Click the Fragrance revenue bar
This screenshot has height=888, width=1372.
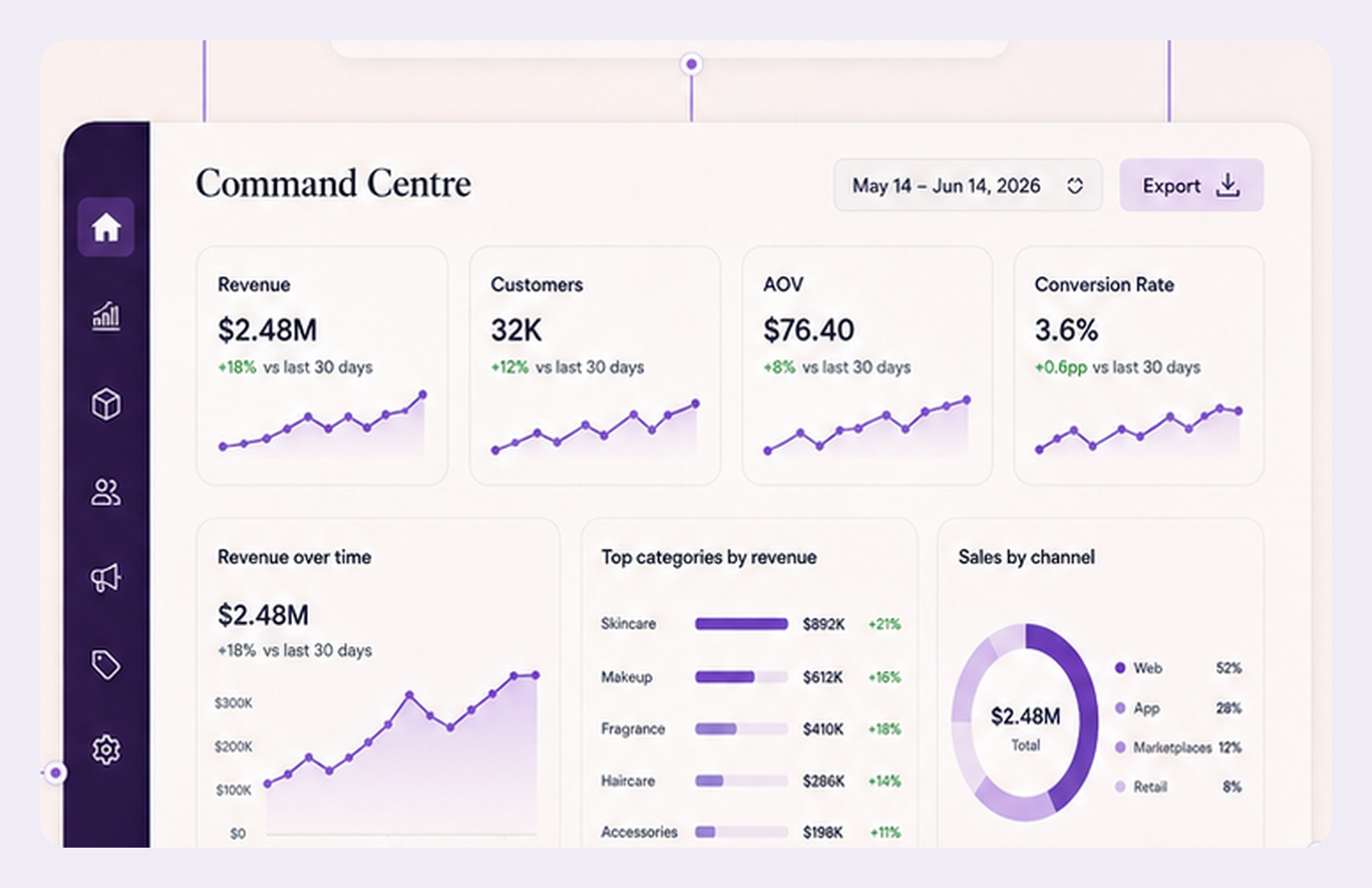pos(742,729)
